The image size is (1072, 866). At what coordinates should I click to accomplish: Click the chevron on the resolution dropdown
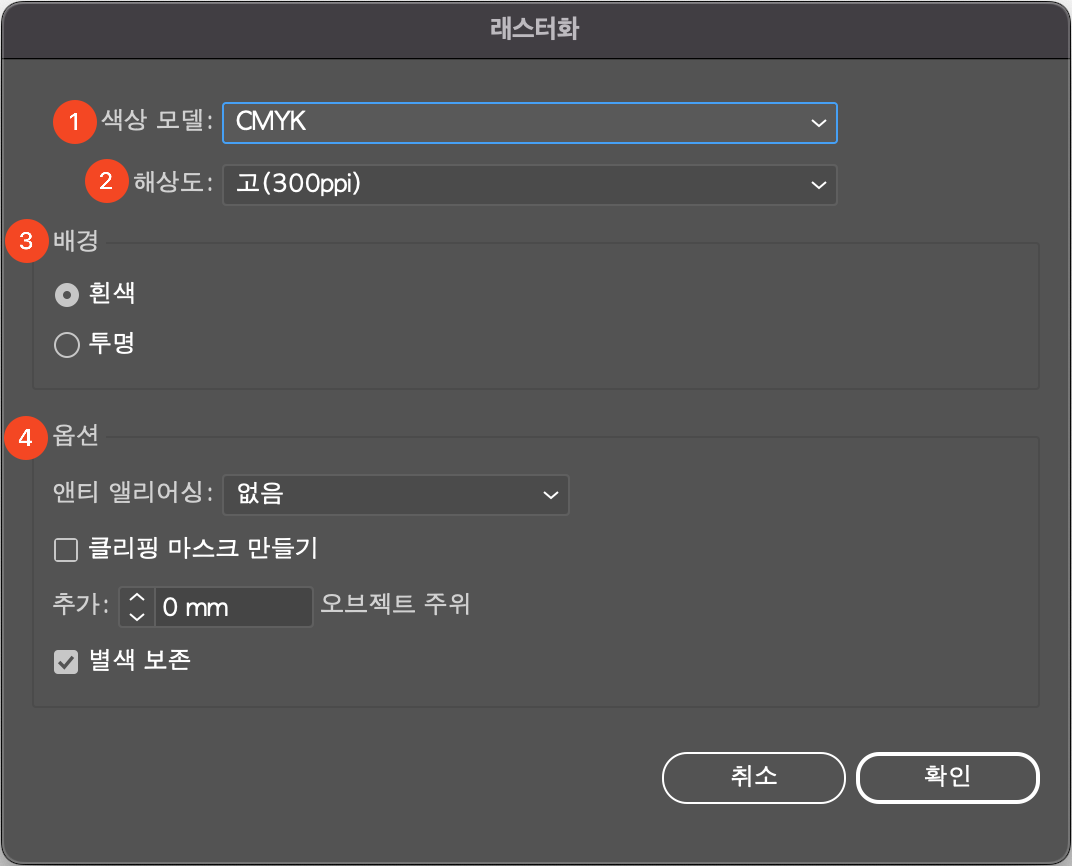(x=817, y=184)
